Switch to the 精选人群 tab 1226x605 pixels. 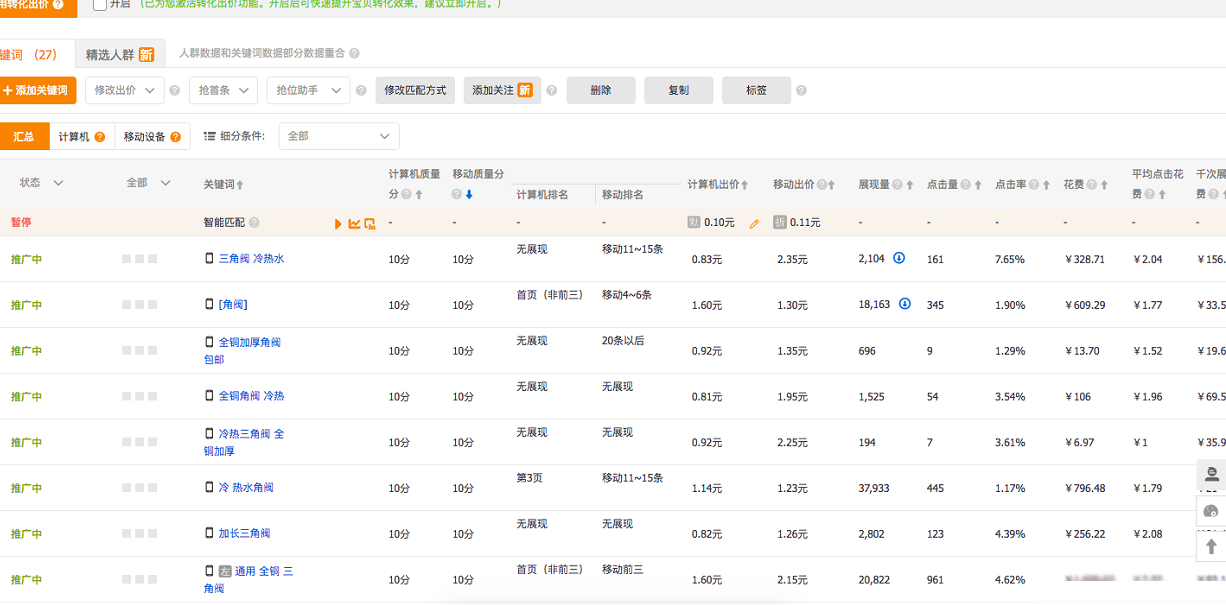[119, 55]
